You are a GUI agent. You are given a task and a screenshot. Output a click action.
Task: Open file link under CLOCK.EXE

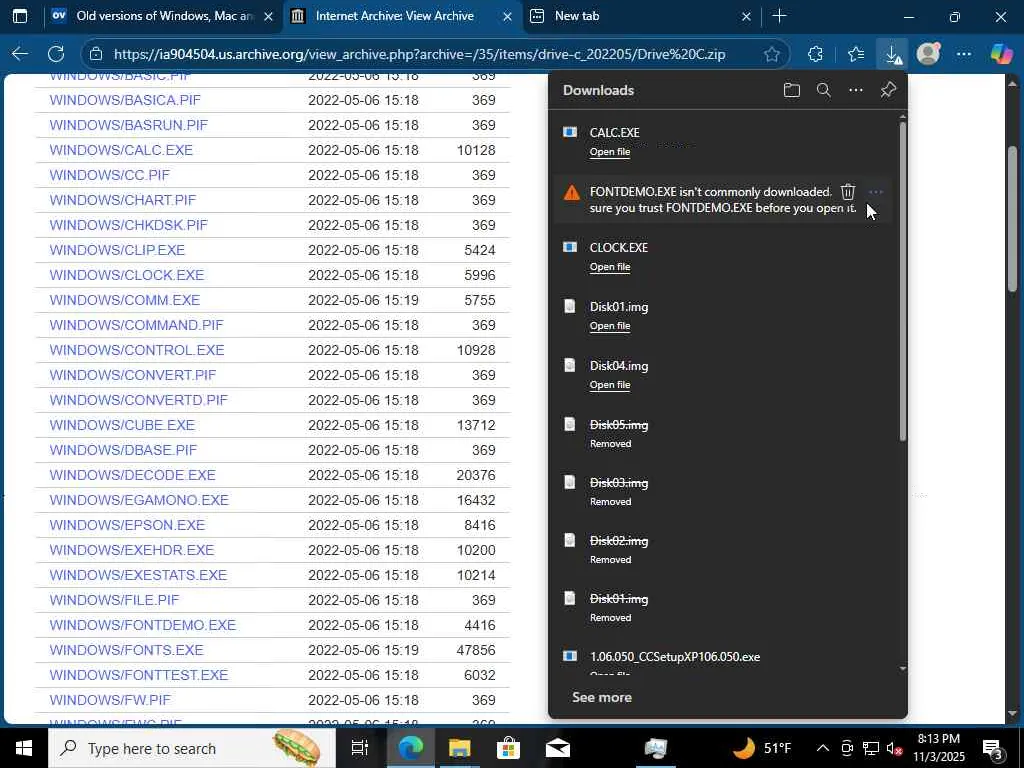point(610,266)
